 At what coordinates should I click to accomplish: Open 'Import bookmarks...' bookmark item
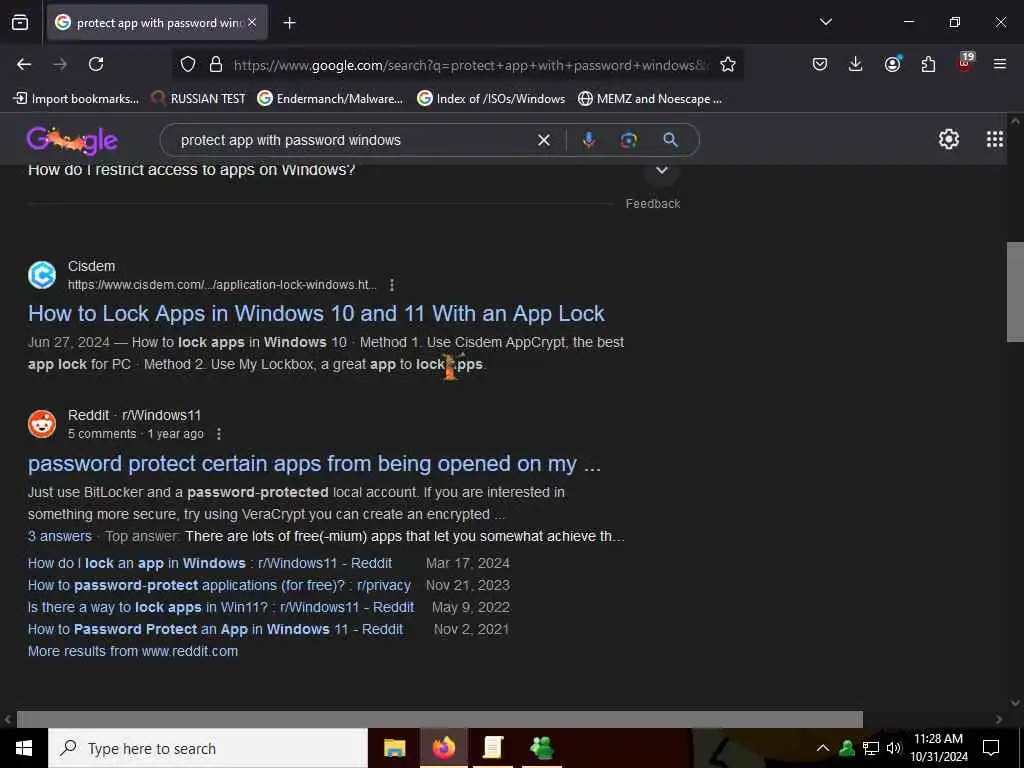76,99
